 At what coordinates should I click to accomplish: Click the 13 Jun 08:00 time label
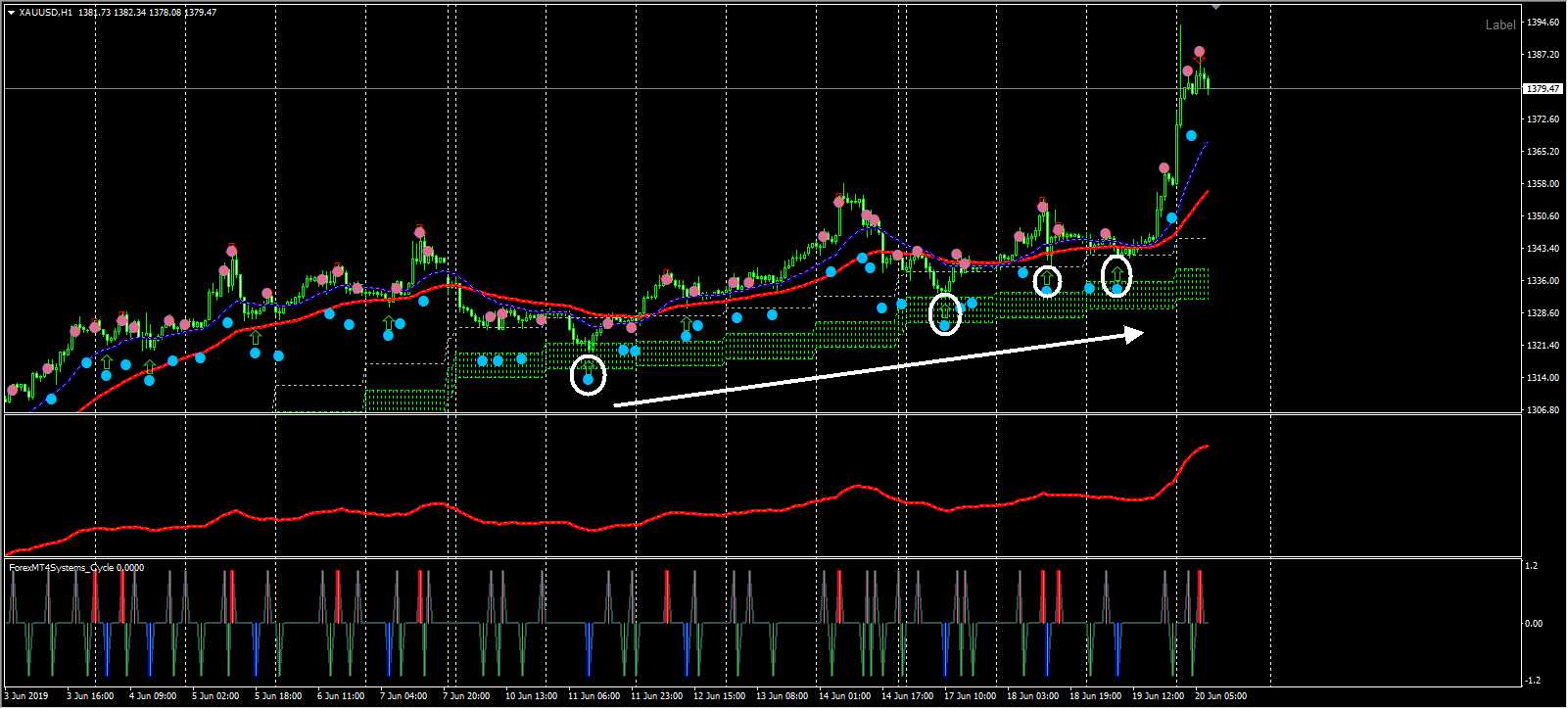coord(782,696)
